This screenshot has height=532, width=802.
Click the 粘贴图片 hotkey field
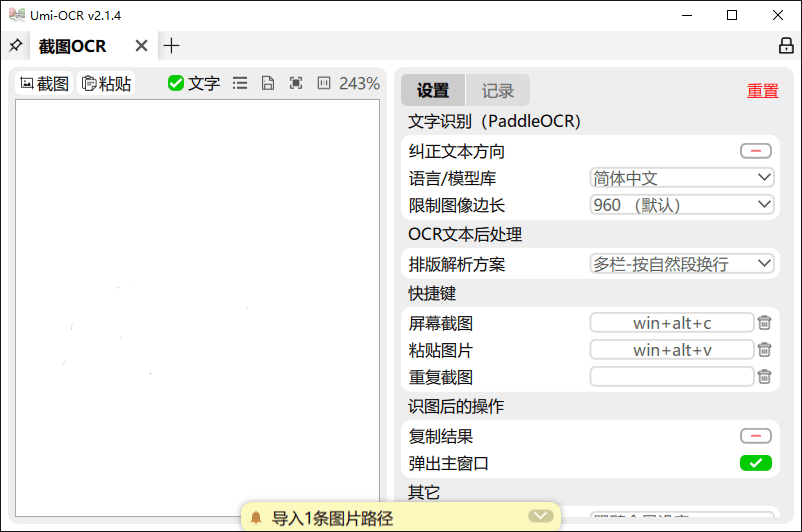click(672, 350)
